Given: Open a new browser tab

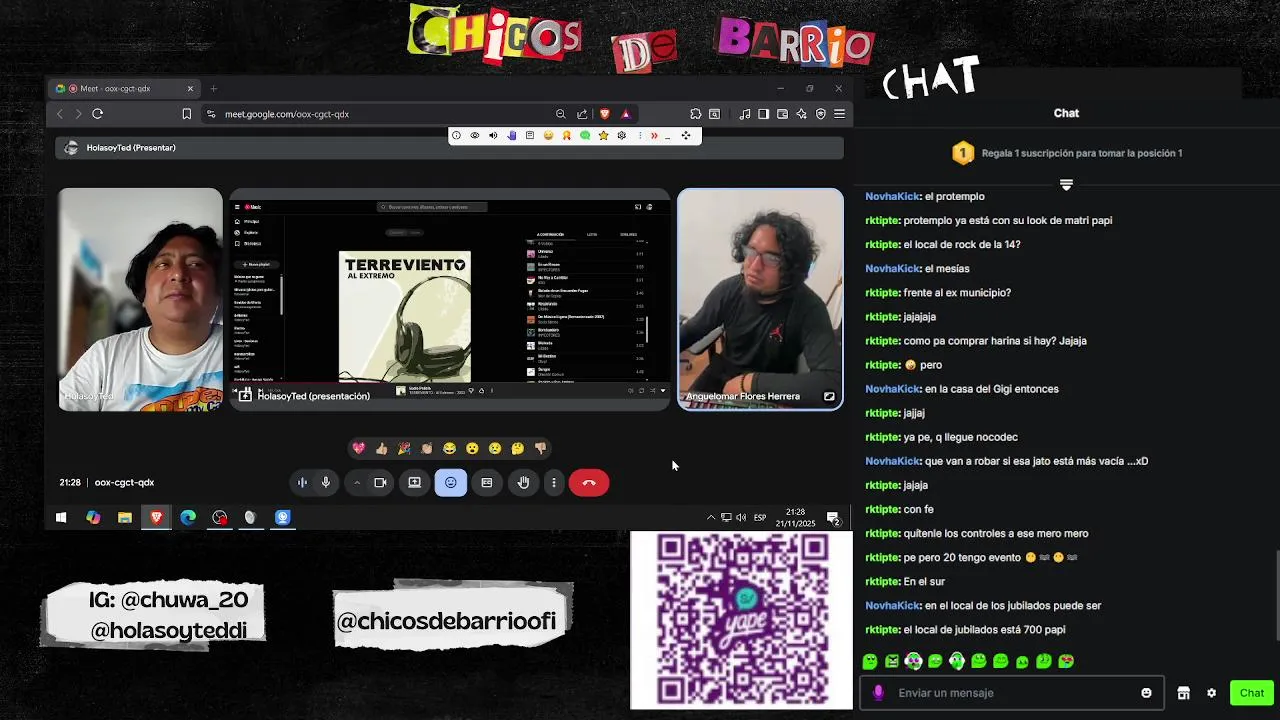Looking at the screenshot, I should pyautogui.click(x=213, y=88).
